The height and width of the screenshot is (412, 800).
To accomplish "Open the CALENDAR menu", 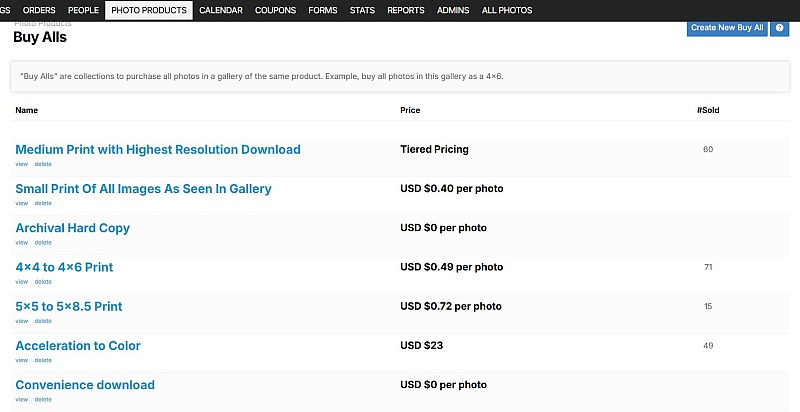I will click(221, 10).
